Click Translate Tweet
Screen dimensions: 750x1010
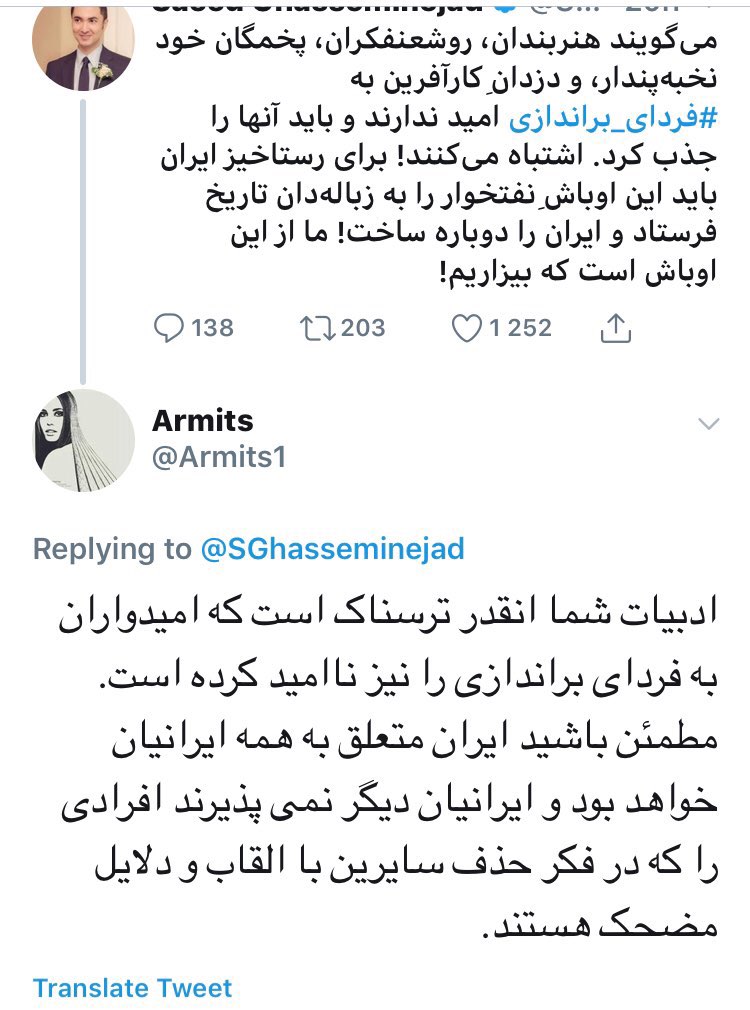[132, 988]
